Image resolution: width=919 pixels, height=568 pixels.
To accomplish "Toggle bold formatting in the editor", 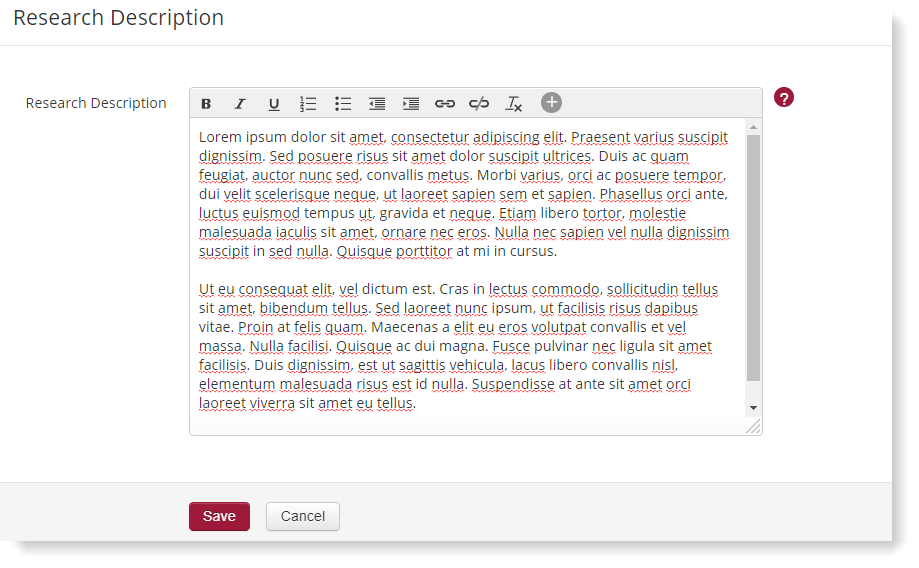I will click(206, 104).
